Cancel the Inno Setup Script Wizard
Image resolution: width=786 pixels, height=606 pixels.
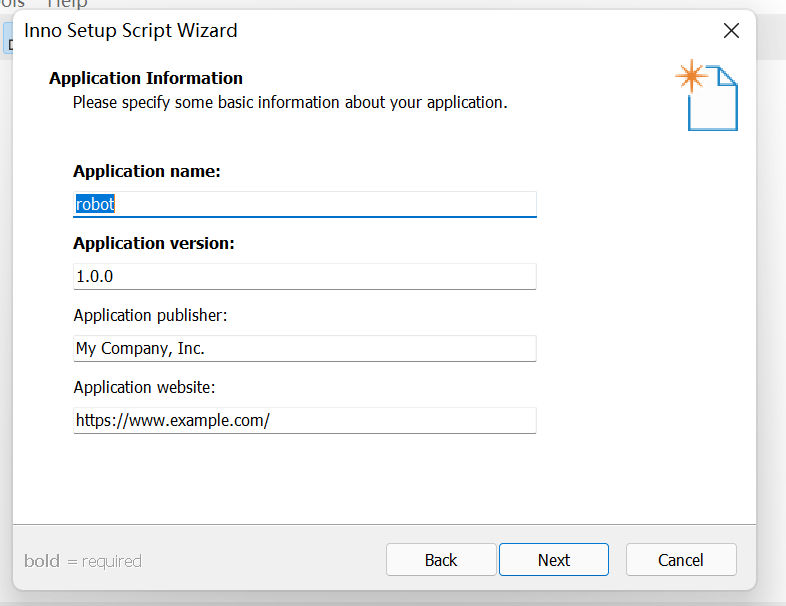[681, 559]
